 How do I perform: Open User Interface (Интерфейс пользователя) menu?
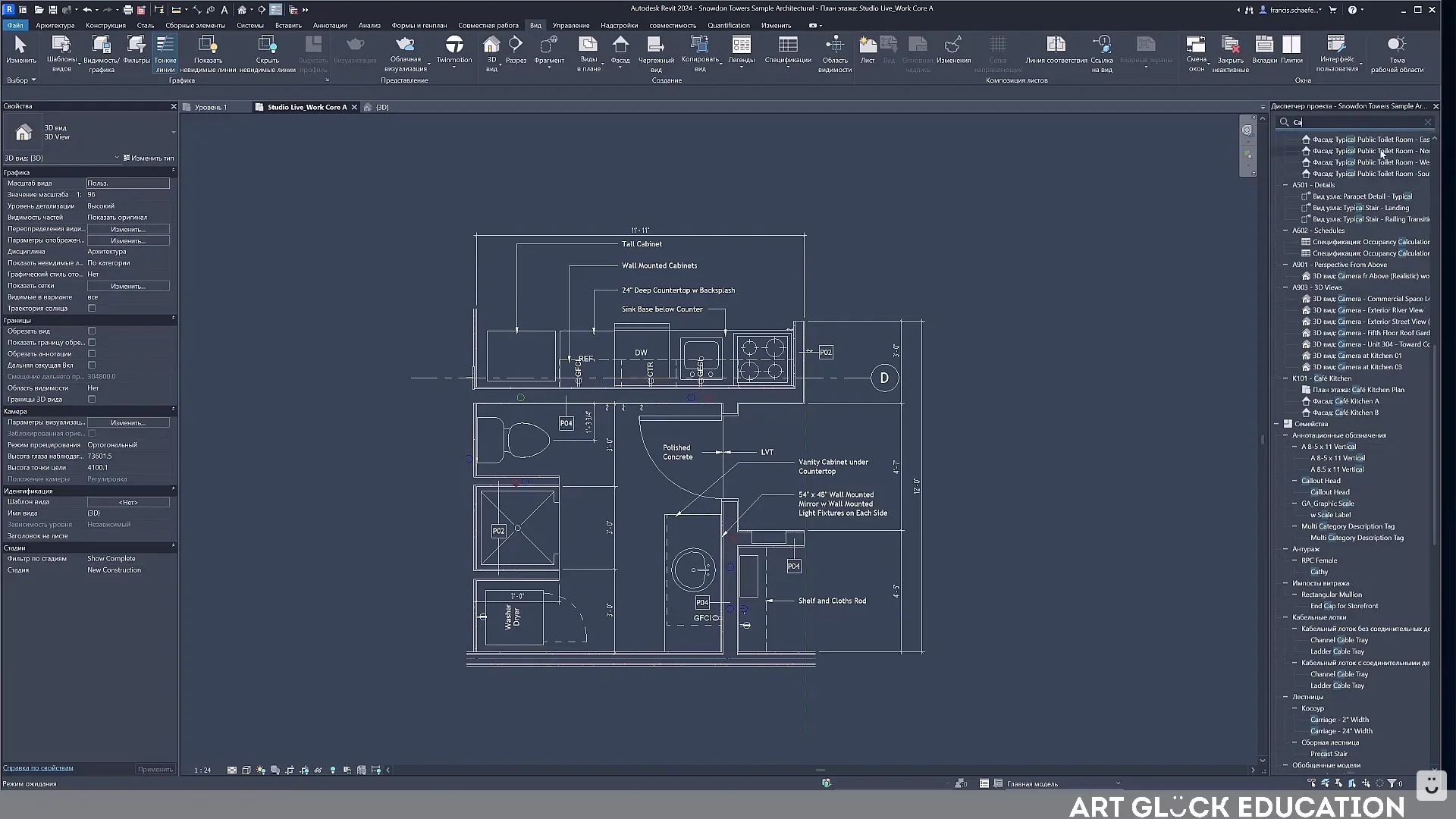1337,53
